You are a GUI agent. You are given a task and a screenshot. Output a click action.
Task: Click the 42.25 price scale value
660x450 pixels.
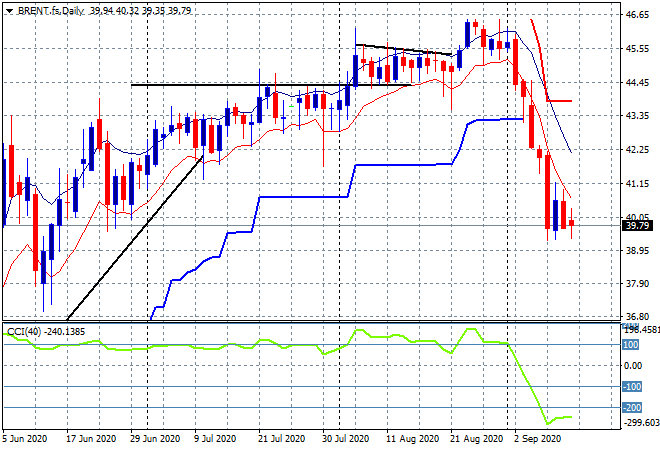637,149
